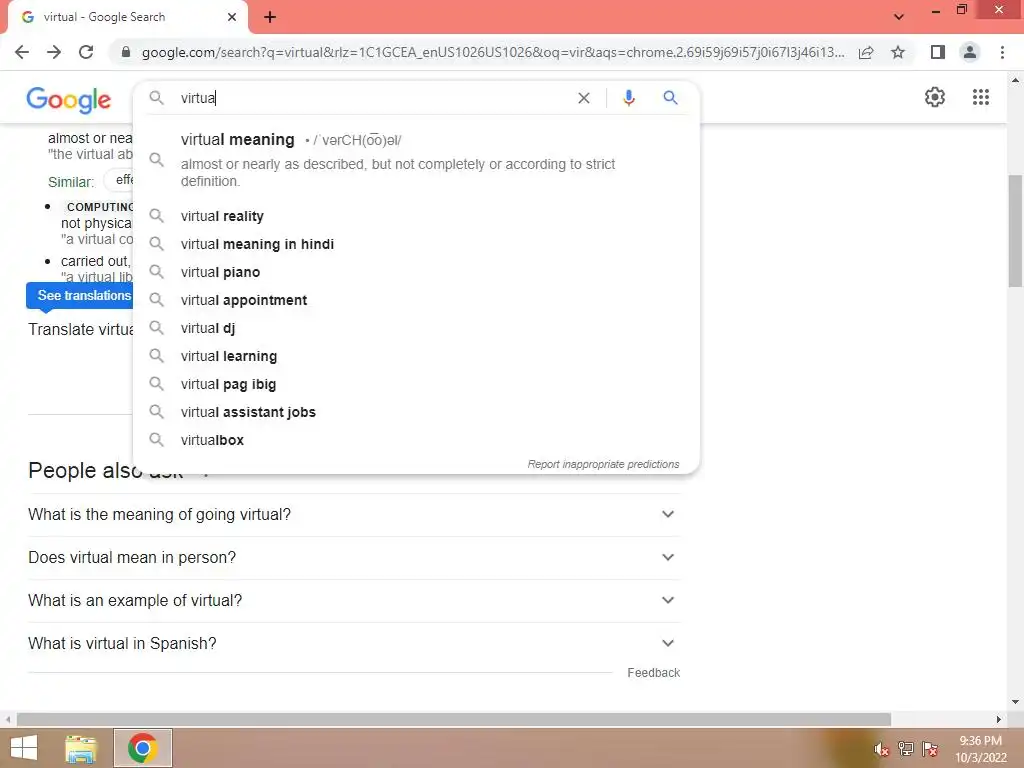Expand 'What is virtual in Spanish?'
1024x768 pixels.
(354, 643)
